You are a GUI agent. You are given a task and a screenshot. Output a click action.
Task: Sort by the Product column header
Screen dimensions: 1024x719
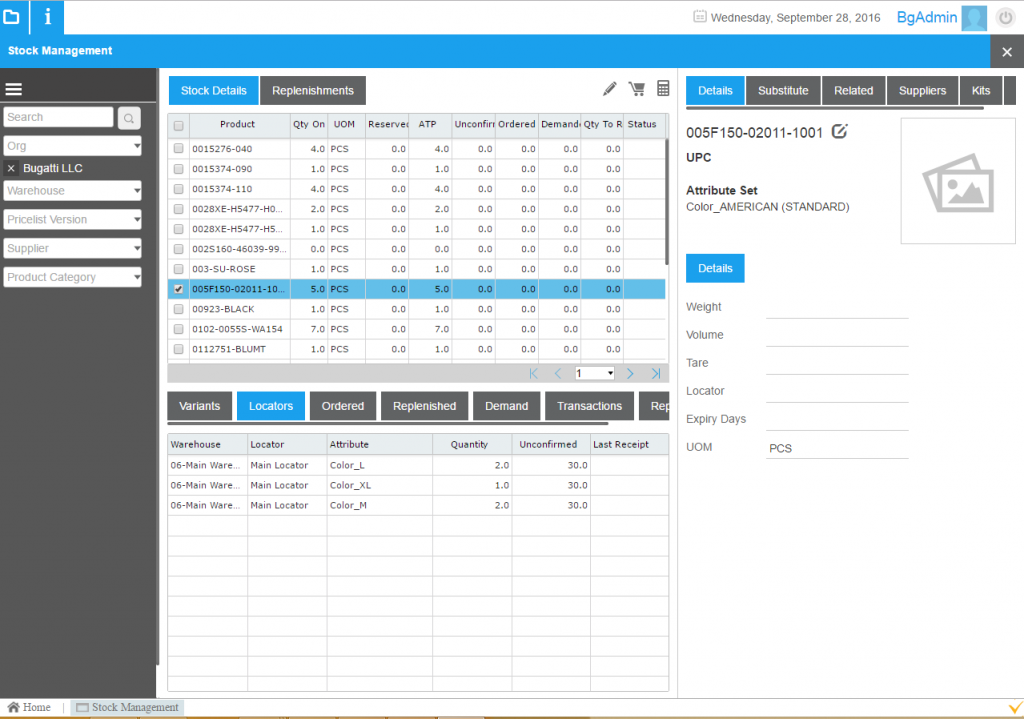pos(238,124)
